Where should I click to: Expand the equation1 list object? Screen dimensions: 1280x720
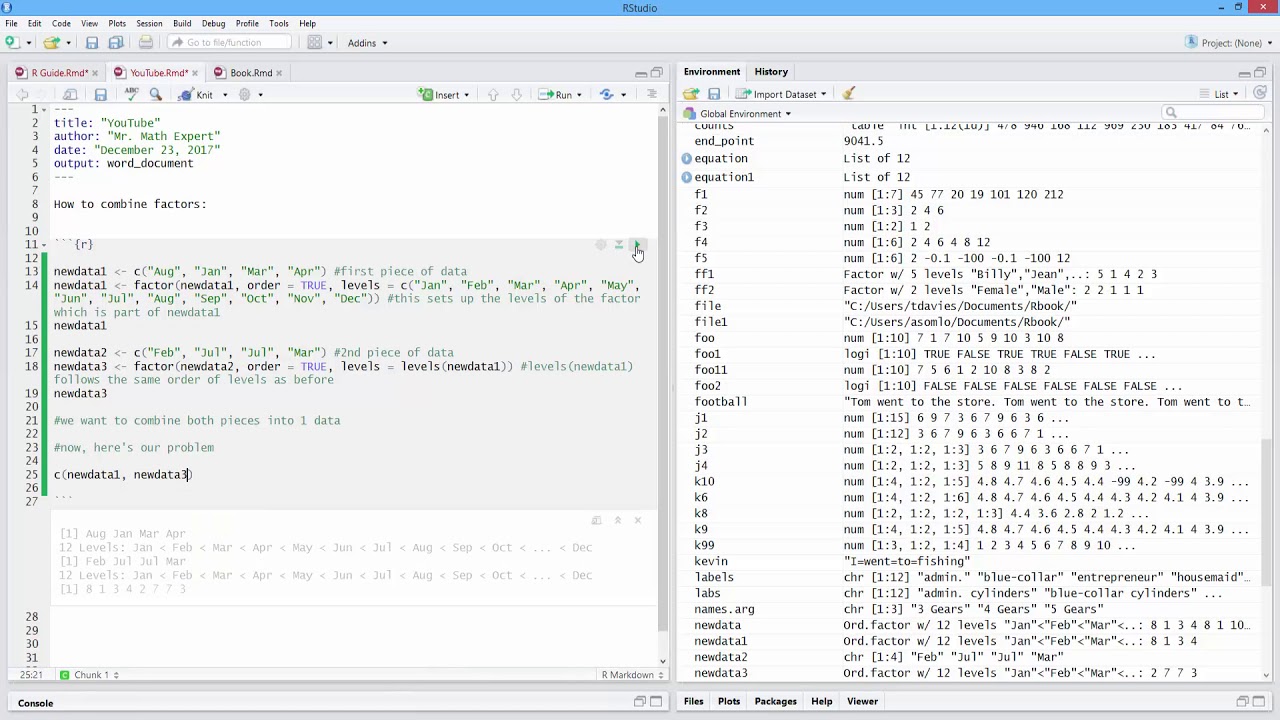pyautogui.click(x=687, y=177)
